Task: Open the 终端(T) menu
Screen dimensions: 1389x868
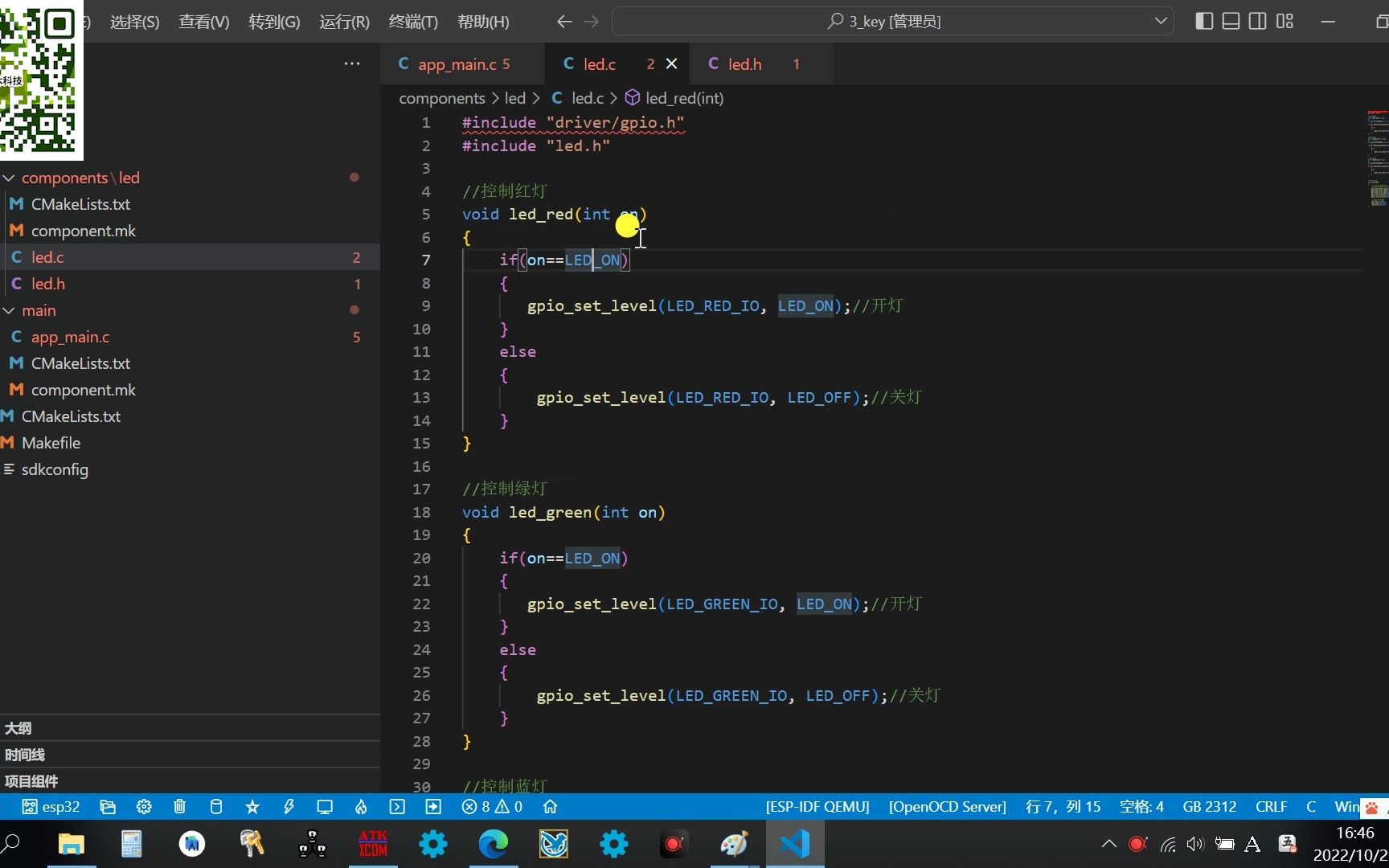Action: click(x=413, y=22)
